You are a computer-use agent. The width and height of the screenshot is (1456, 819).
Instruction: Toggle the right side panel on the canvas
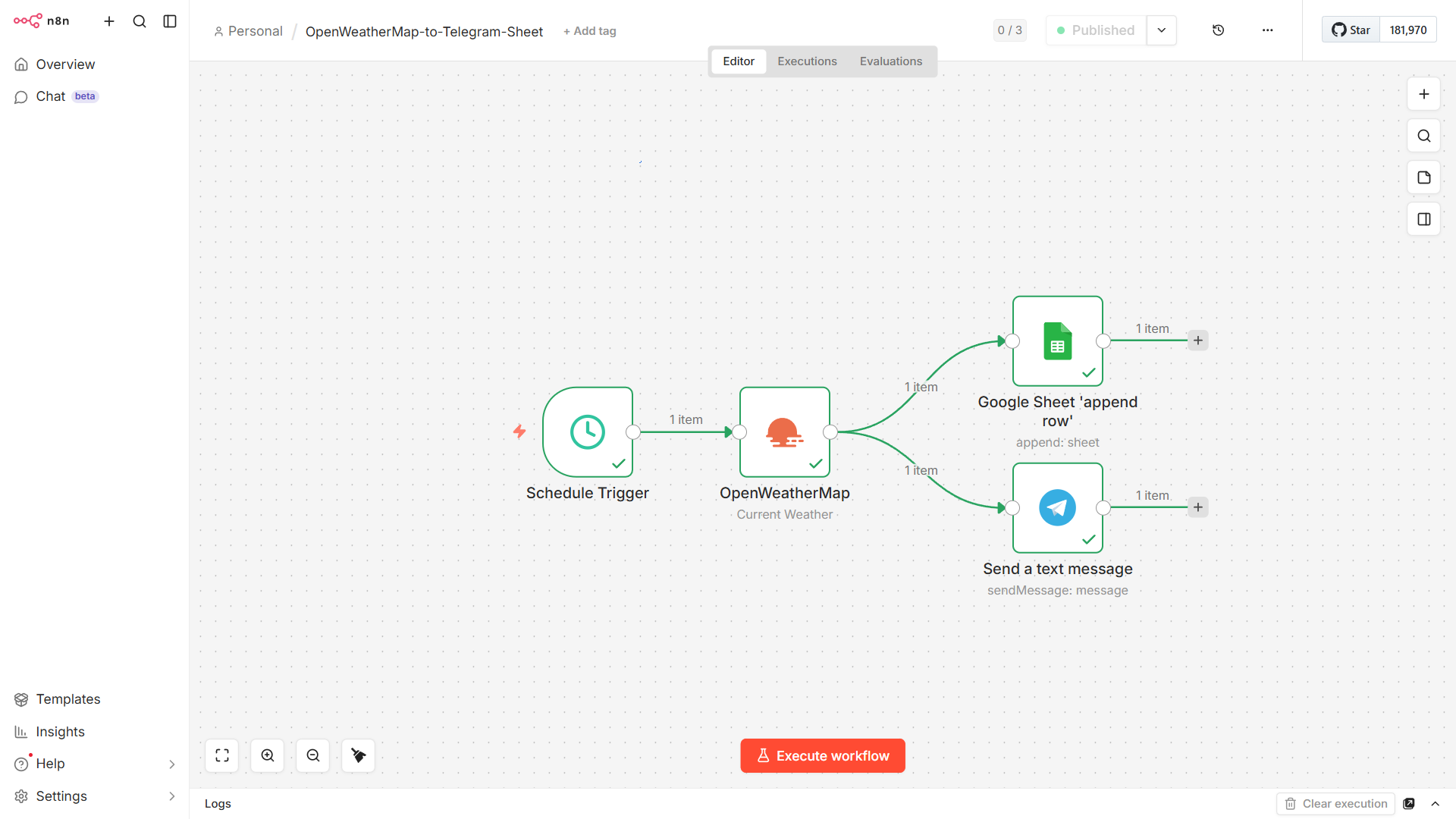[x=1423, y=219]
